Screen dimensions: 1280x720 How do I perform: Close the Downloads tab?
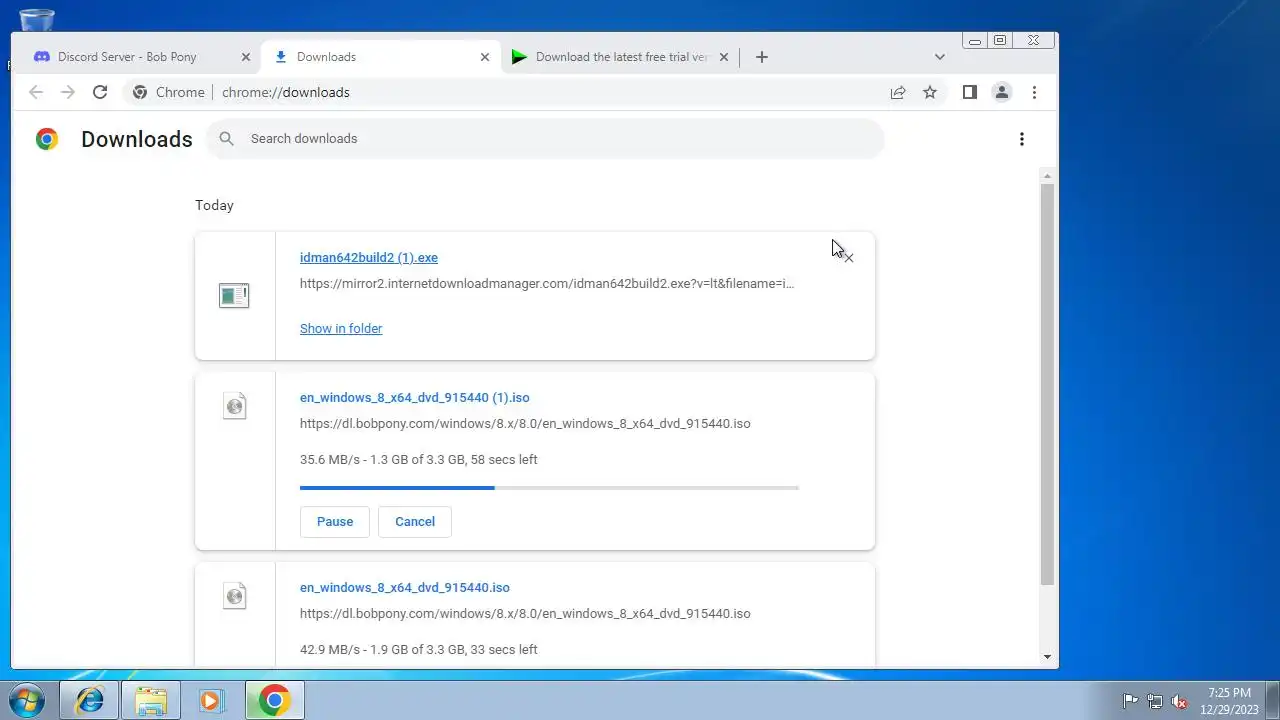[485, 57]
